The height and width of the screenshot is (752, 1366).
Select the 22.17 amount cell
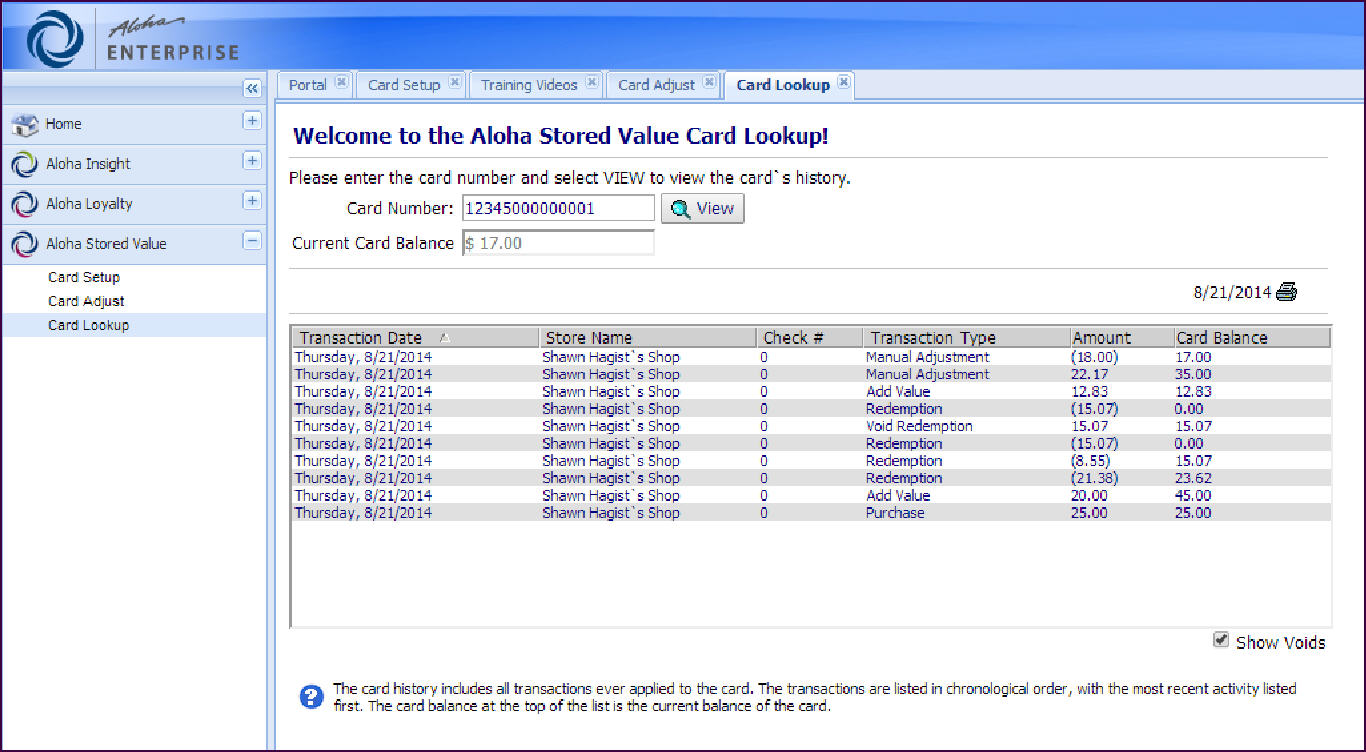tap(1089, 374)
